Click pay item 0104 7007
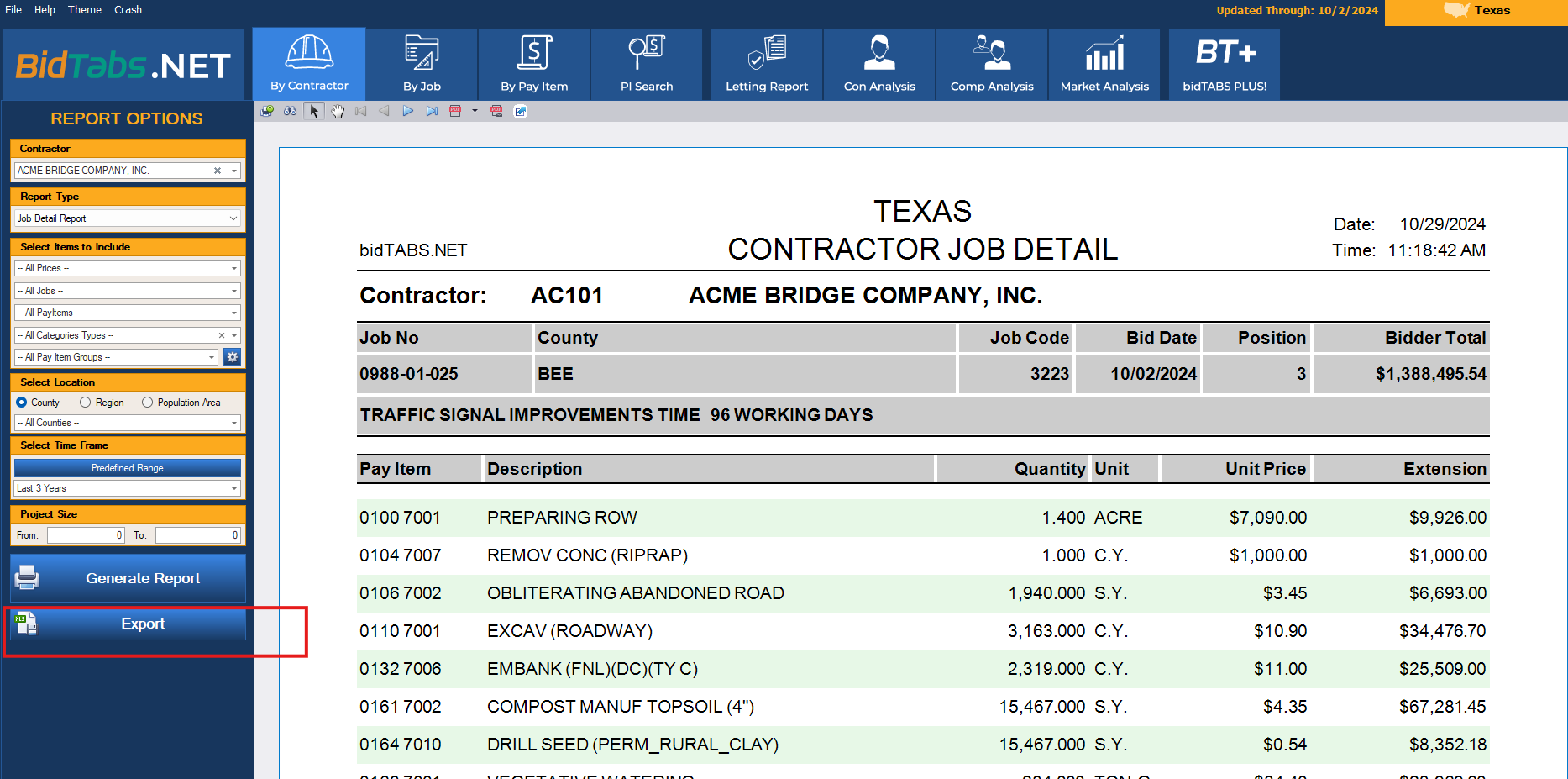This screenshot has width=1568, height=779. click(400, 555)
